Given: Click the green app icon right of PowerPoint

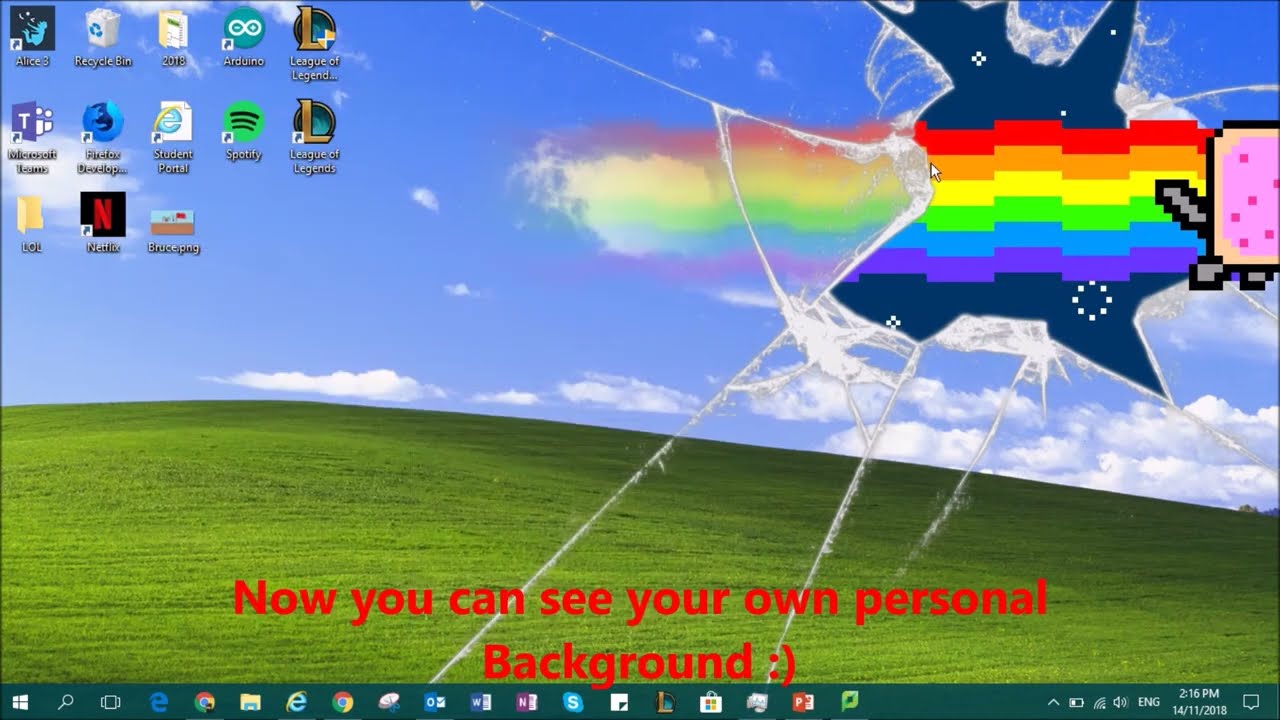Looking at the screenshot, I should (849, 702).
